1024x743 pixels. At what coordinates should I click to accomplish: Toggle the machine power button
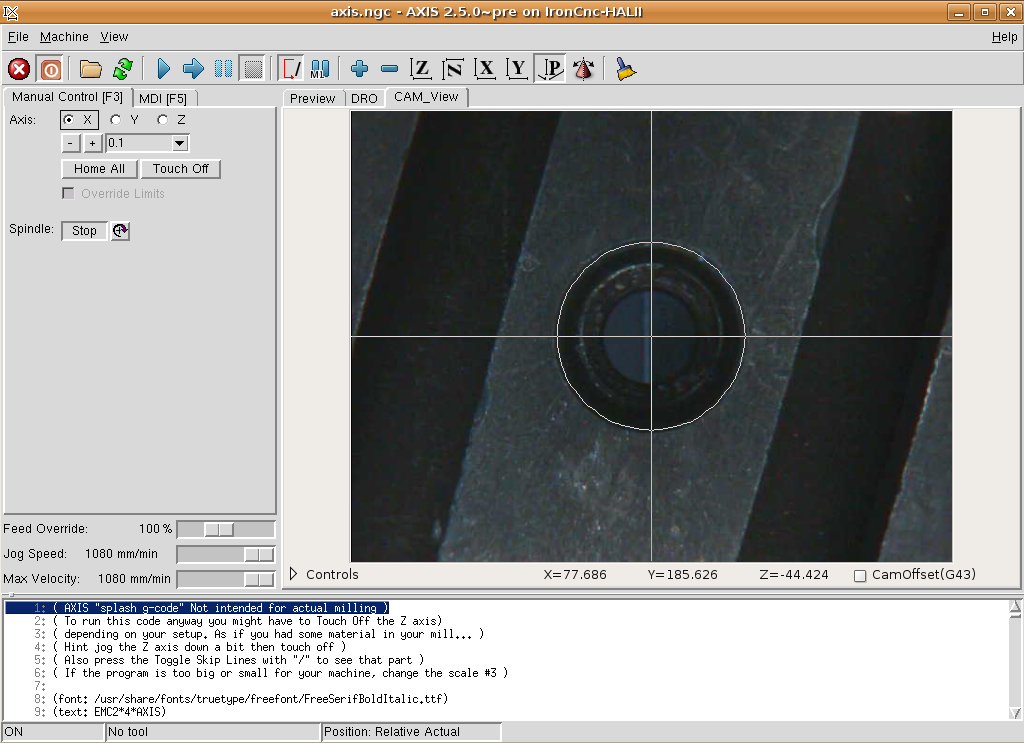tap(50, 69)
